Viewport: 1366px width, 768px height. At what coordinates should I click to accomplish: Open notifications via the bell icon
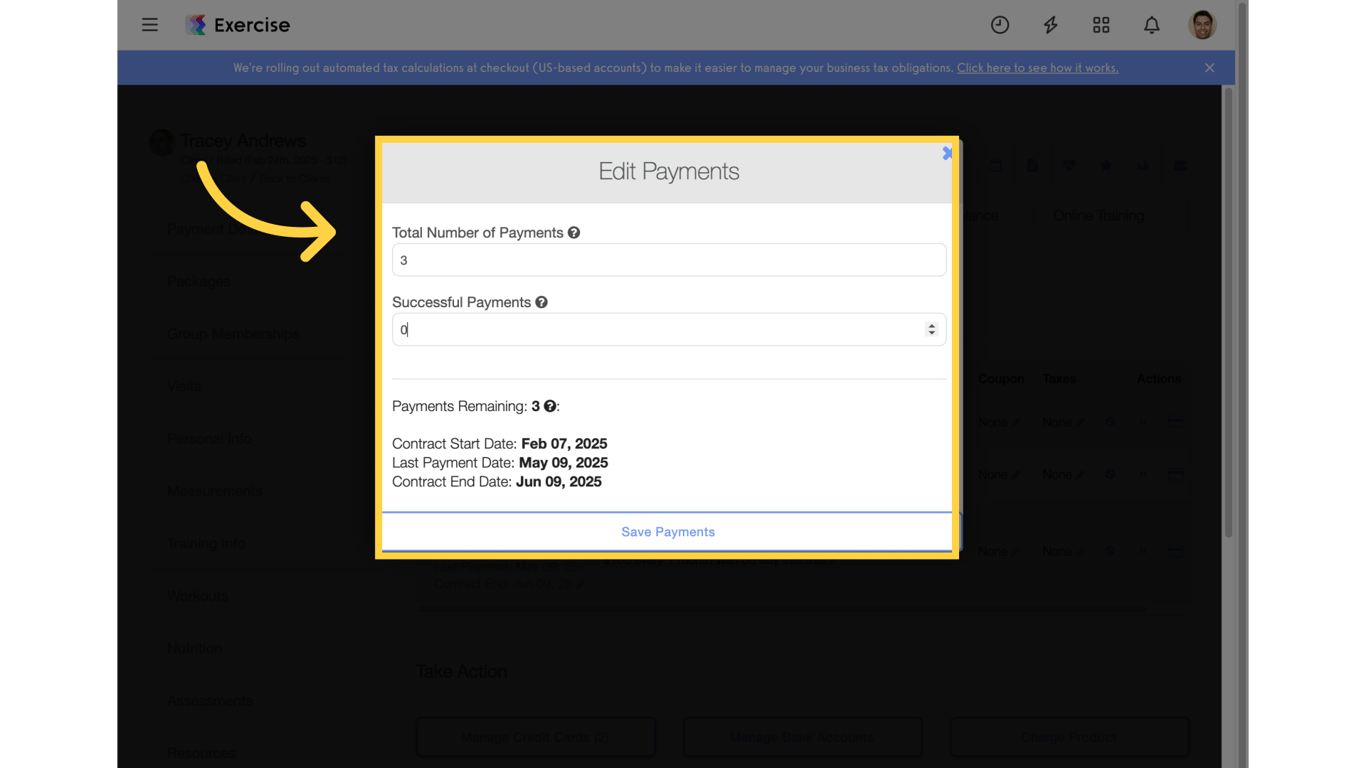(x=1151, y=25)
